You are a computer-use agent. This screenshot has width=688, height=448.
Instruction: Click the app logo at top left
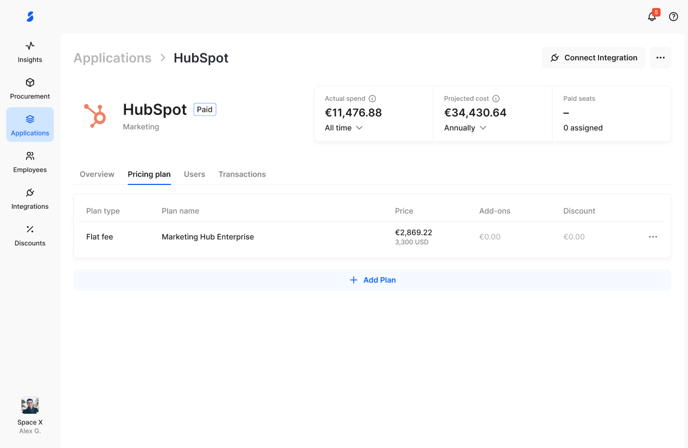point(30,16)
